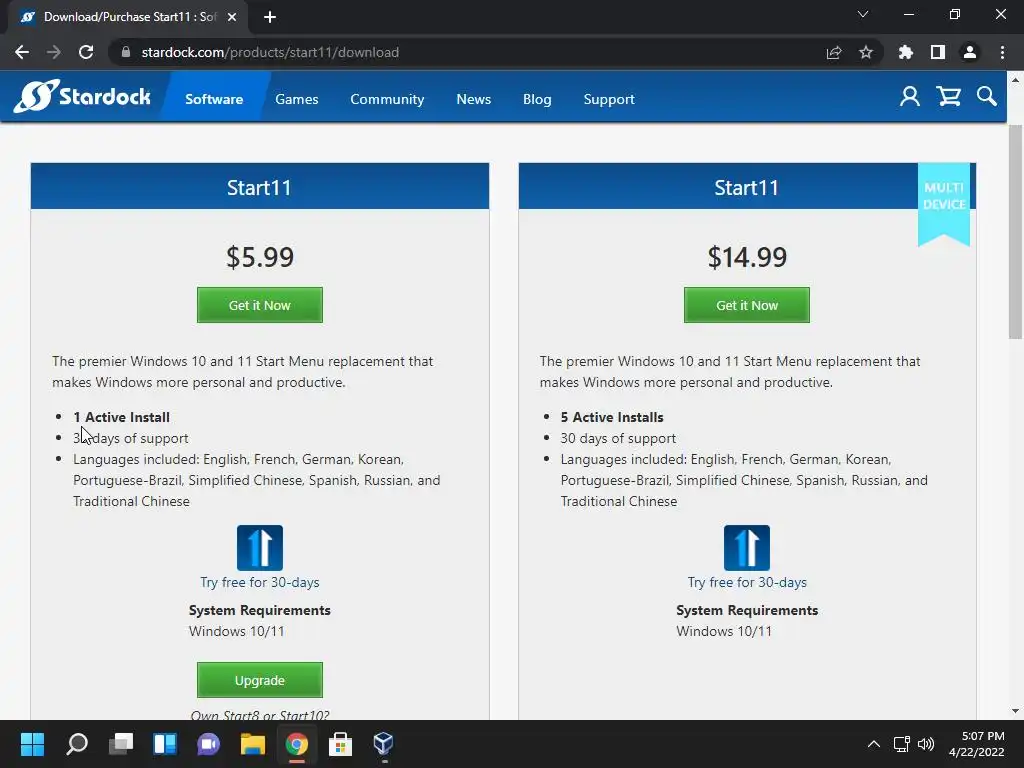Click the site search magnifier icon
Image resolution: width=1024 pixels, height=768 pixels.
(987, 97)
